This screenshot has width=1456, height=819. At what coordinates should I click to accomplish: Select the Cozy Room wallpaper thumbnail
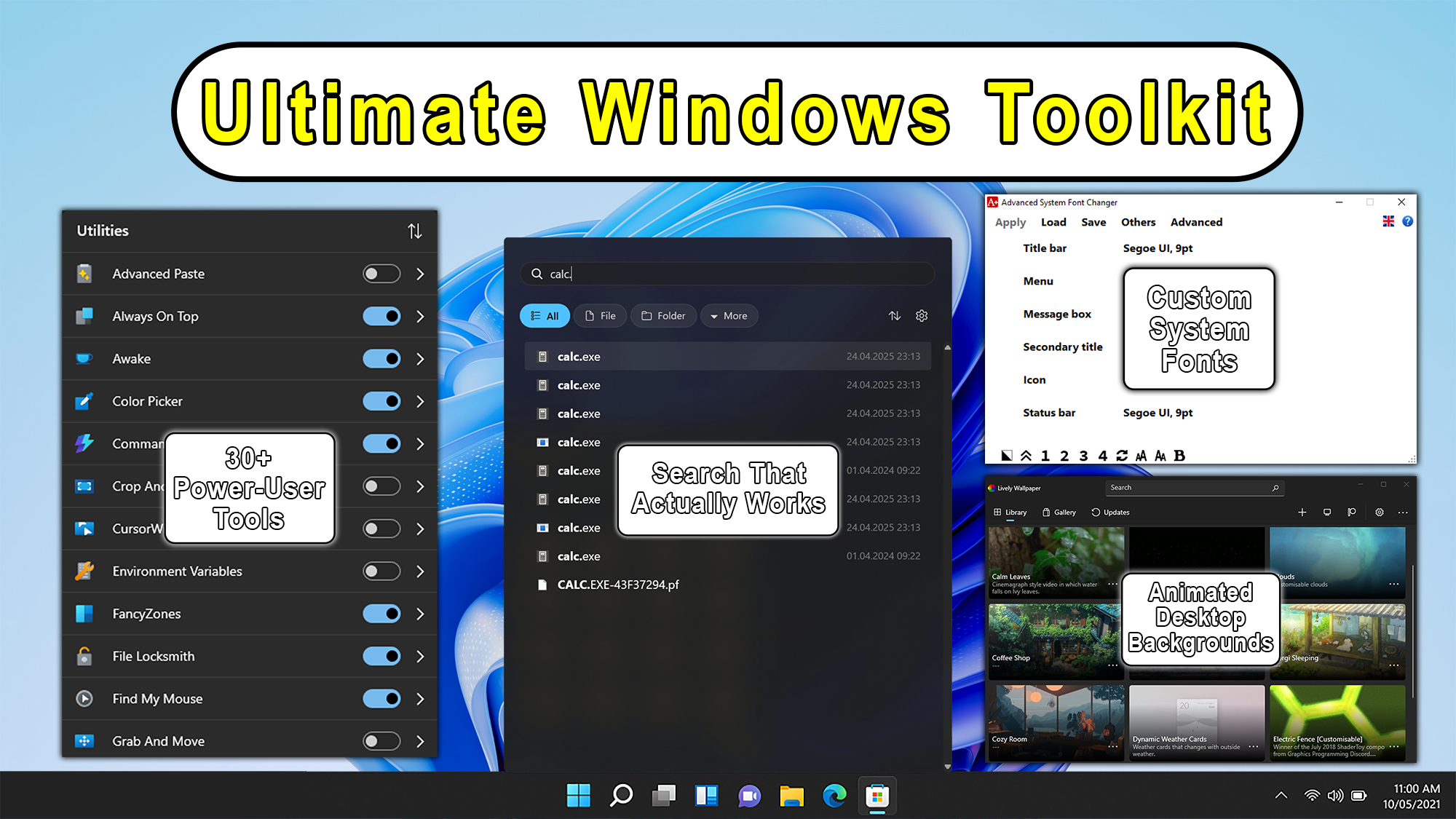[x=1056, y=723]
